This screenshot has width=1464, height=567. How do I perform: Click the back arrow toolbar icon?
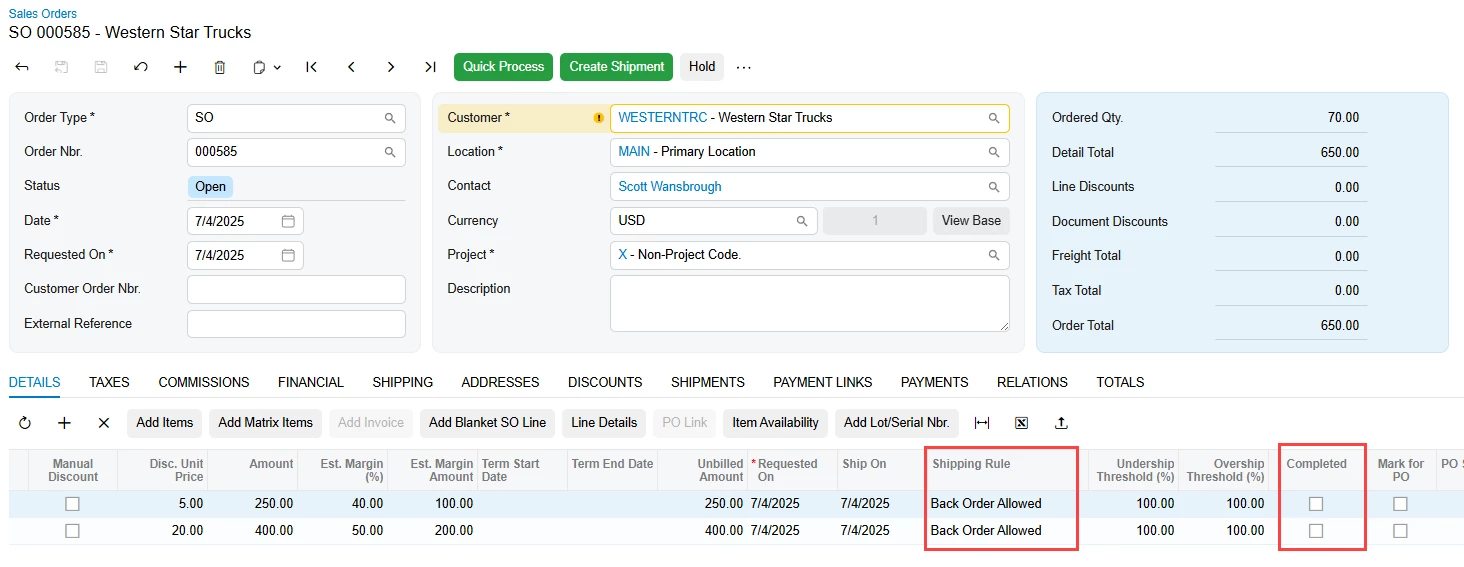(x=22, y=67)
